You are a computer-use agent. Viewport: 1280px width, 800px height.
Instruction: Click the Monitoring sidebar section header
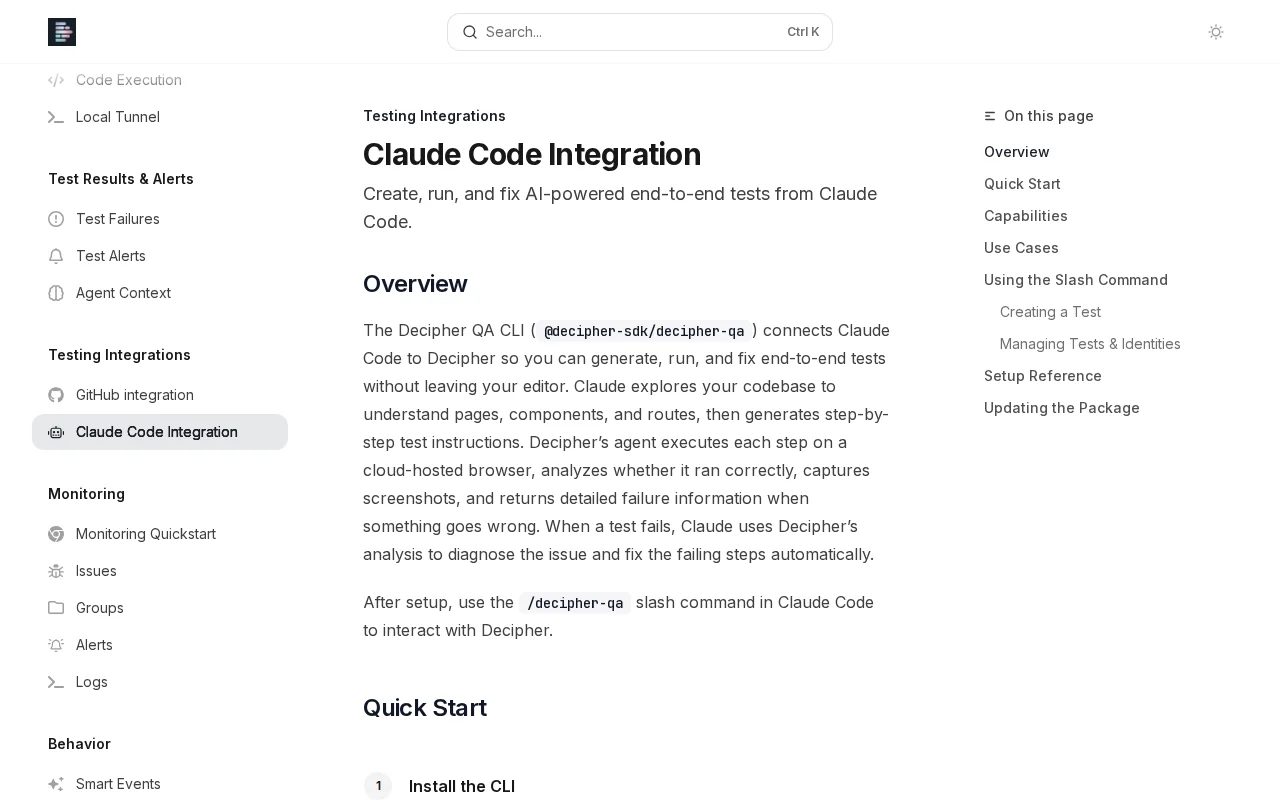click(86, 494)
